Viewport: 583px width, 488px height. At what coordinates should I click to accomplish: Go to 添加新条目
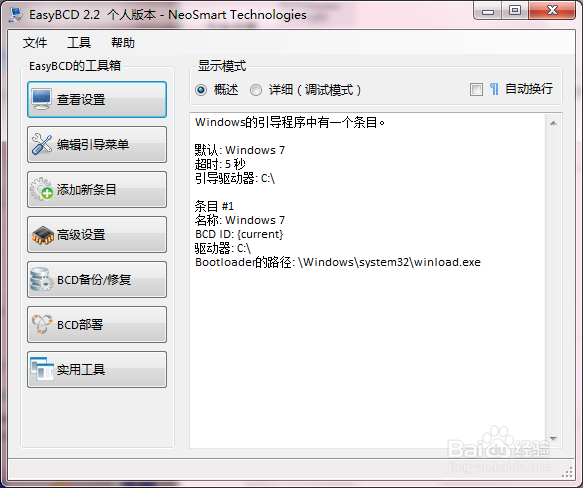(97, 189)
